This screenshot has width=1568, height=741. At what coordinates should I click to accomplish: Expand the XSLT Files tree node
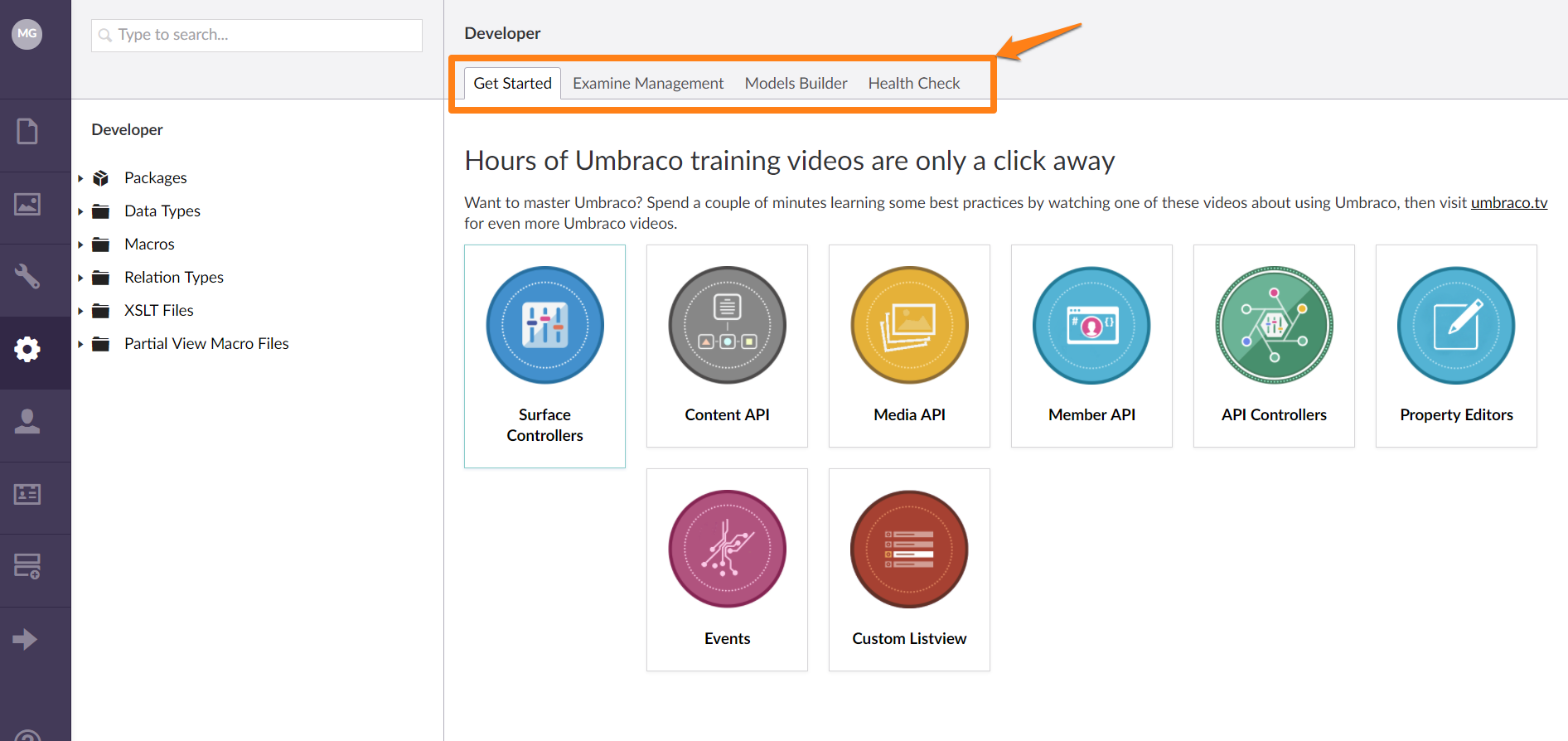(x=80, y=311)
